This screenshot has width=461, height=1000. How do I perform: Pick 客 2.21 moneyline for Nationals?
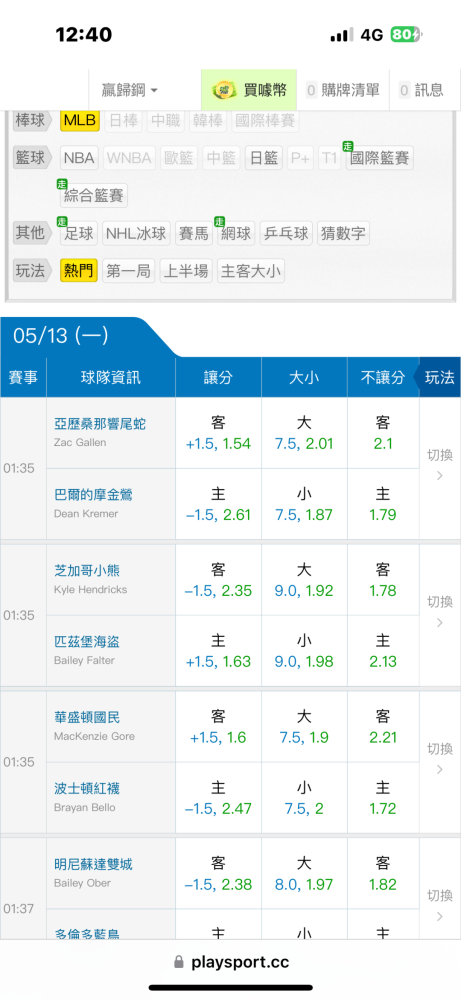383,726
